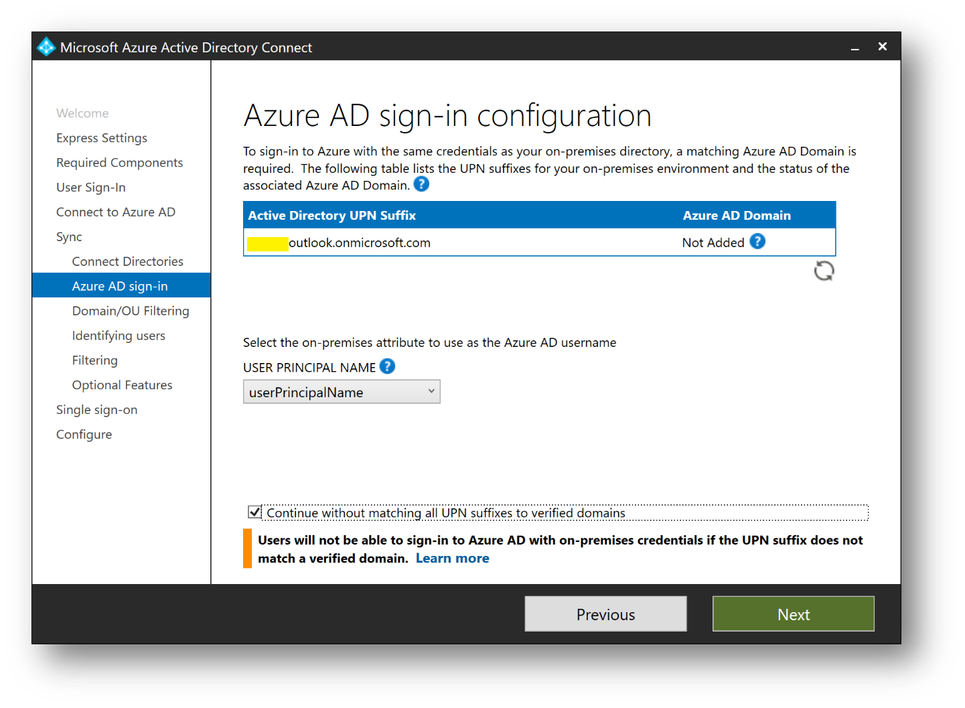Click the Next button

click(x=793, y=614)
